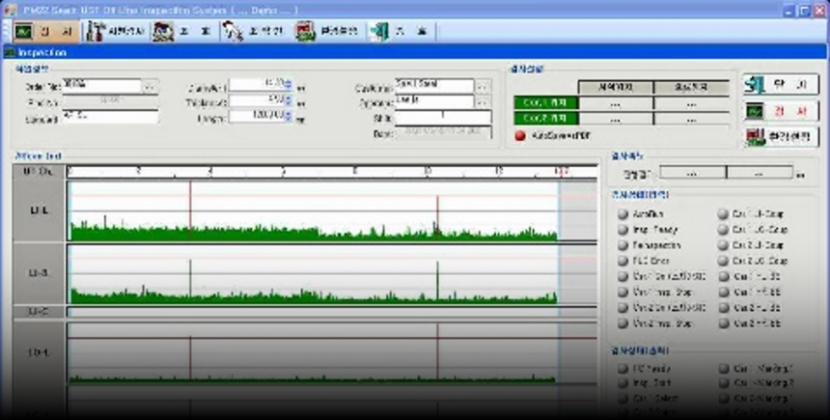Click the right-panel button with red text
The height and width of the screenshot is (420, 830).
[x=780, y=111]
